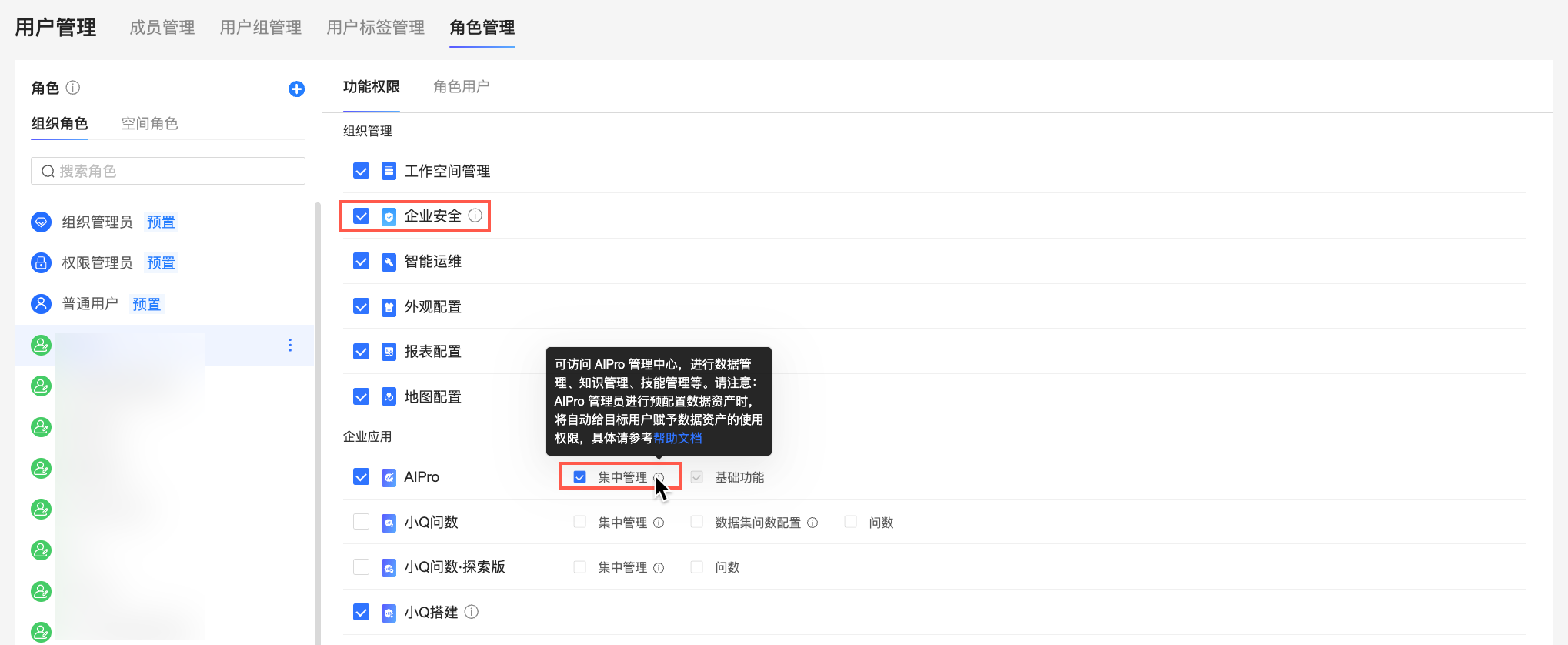Click the 小Q问数·探索版 application icon
Image resolution: width=1568 pixels, height=645 pixels.
pyautogui.click(x=389, y=567)
